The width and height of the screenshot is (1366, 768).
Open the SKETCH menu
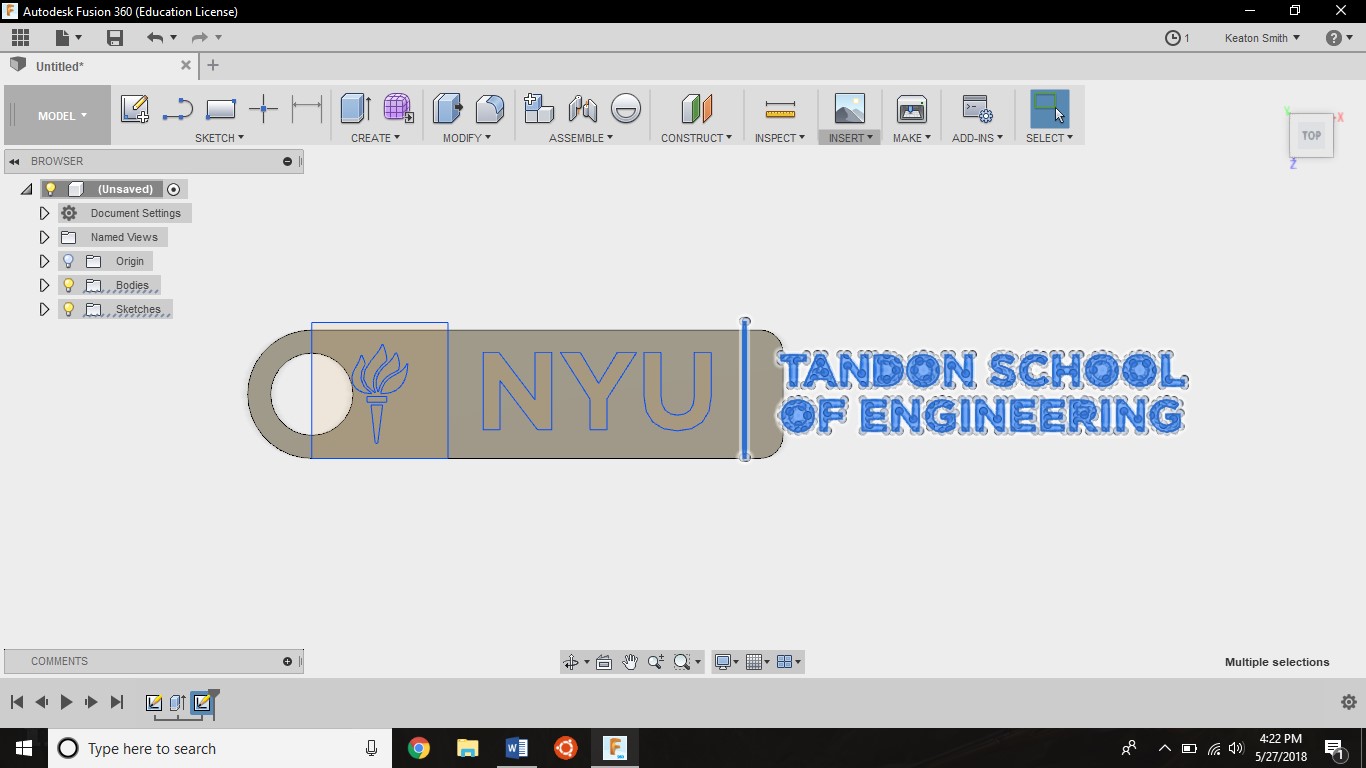219,138
